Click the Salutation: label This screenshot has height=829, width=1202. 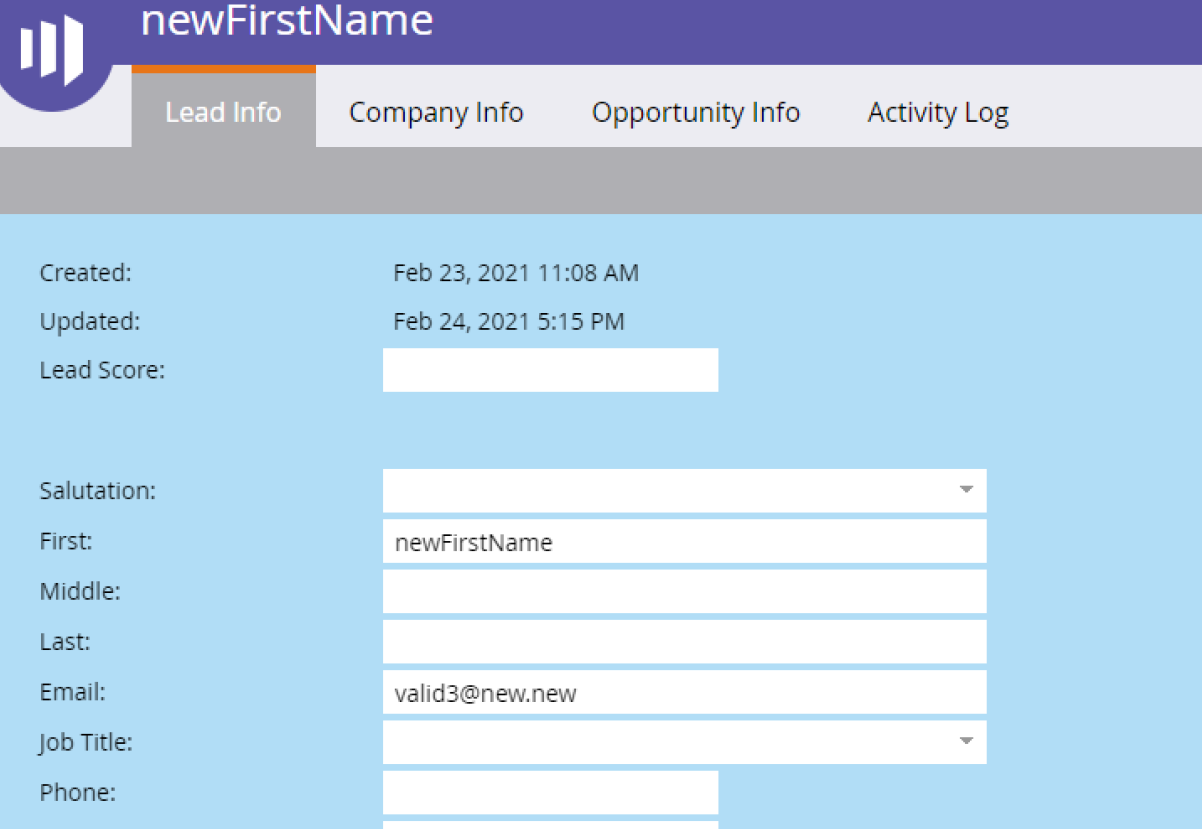[98, 491]
